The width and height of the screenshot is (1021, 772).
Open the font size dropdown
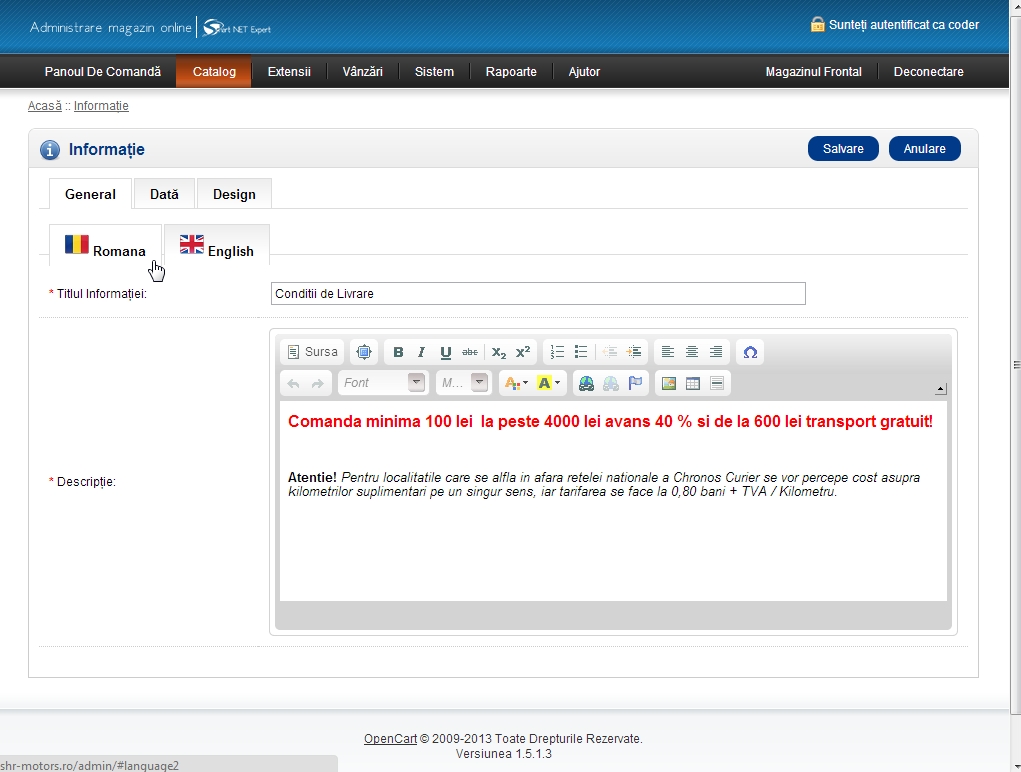(x=465, y=383)
